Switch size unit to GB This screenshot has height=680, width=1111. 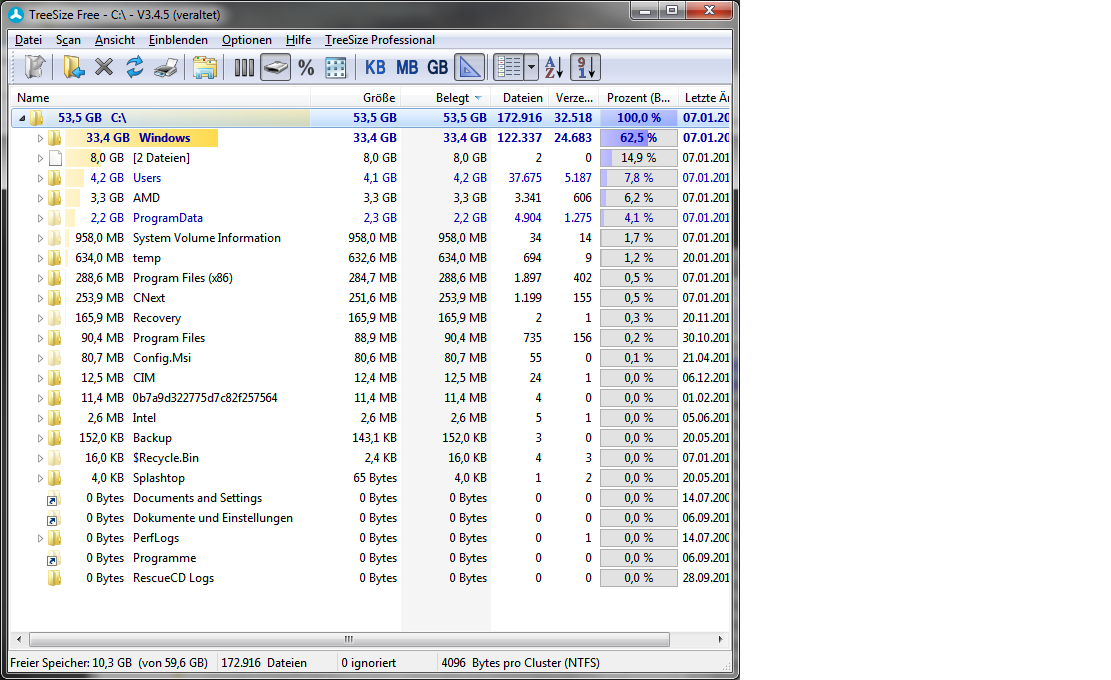click(x=437, y=67)
